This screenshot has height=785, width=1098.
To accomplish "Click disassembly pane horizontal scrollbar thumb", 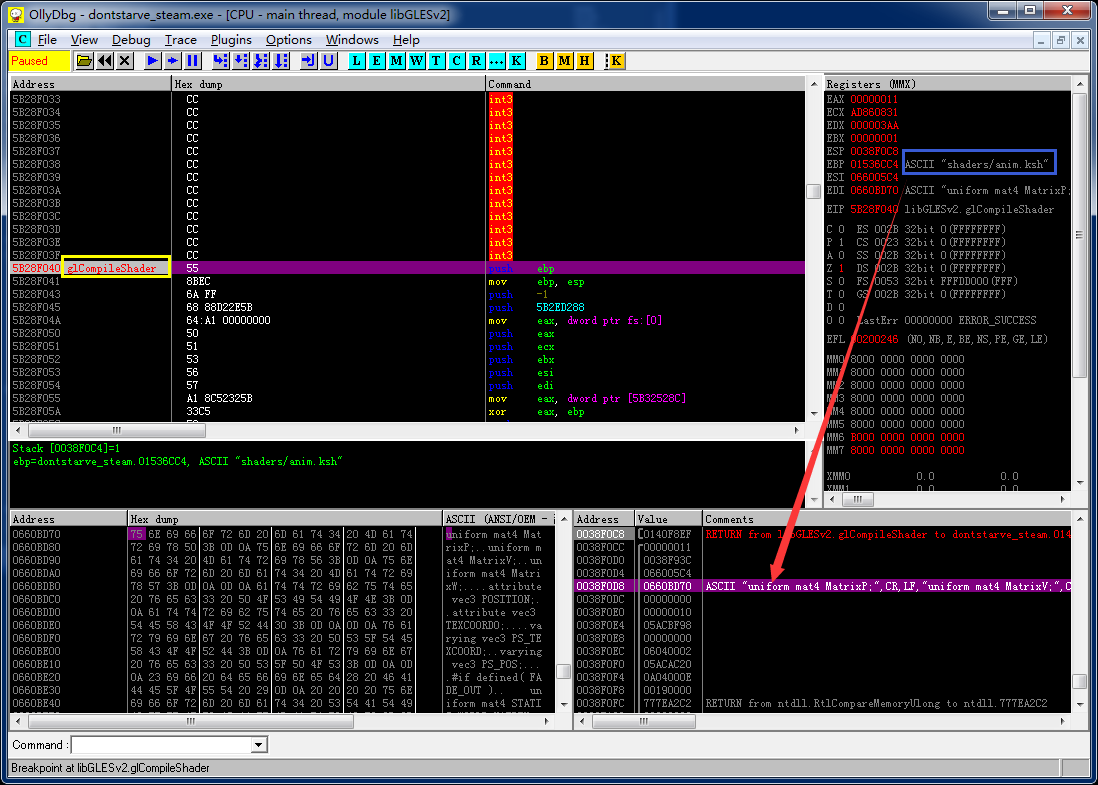I will (x=117, y=430).
